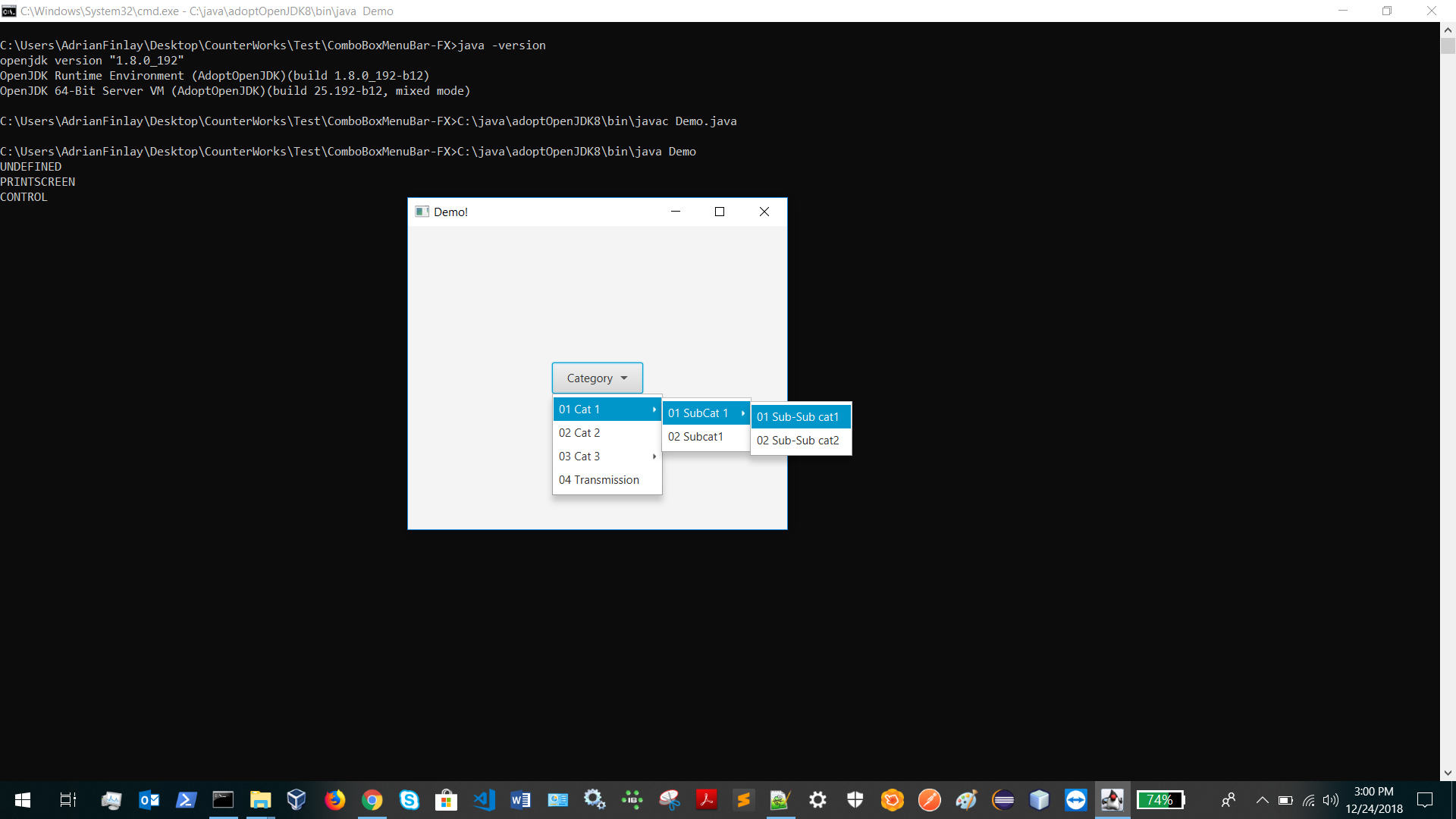This screenshot has width=1456, height=819.
Task: Launch Google Chrome from the taskbar
Action: (372, 800)
